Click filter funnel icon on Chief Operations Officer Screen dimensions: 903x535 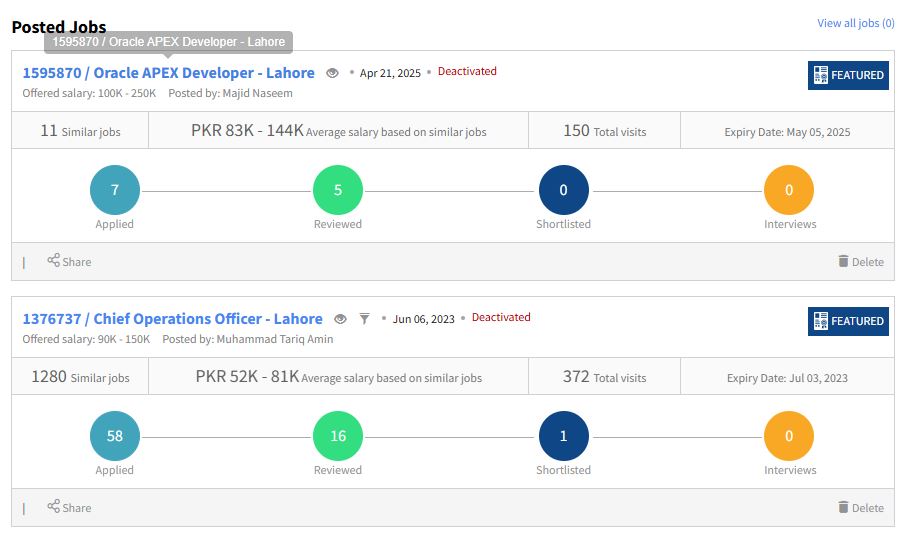(x=365, y=319)
